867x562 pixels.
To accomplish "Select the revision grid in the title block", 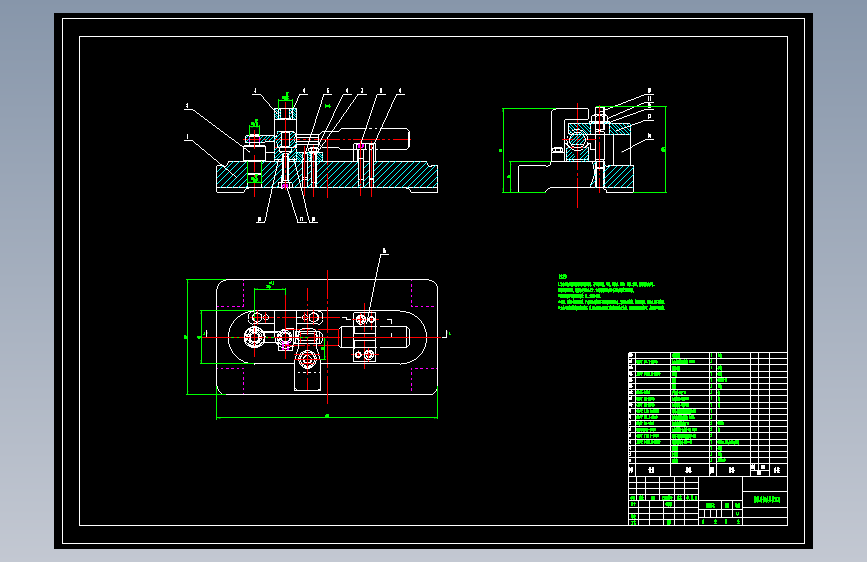I will tap(663, 486).
